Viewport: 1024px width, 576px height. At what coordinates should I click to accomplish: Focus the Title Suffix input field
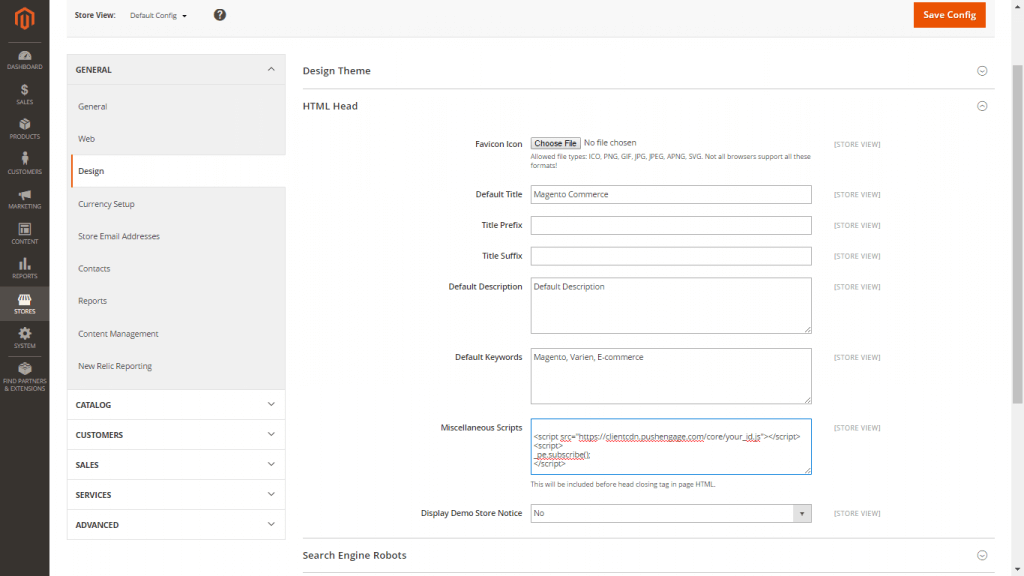(x=671, y=256)
